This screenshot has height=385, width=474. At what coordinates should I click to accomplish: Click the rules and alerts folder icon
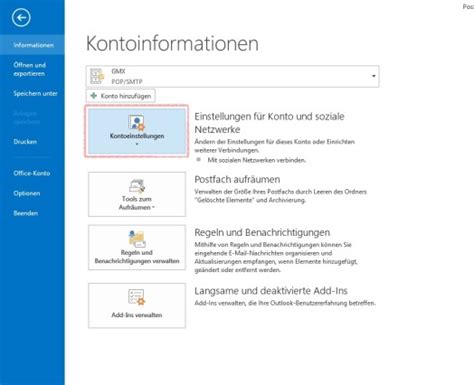pos(137,239)
